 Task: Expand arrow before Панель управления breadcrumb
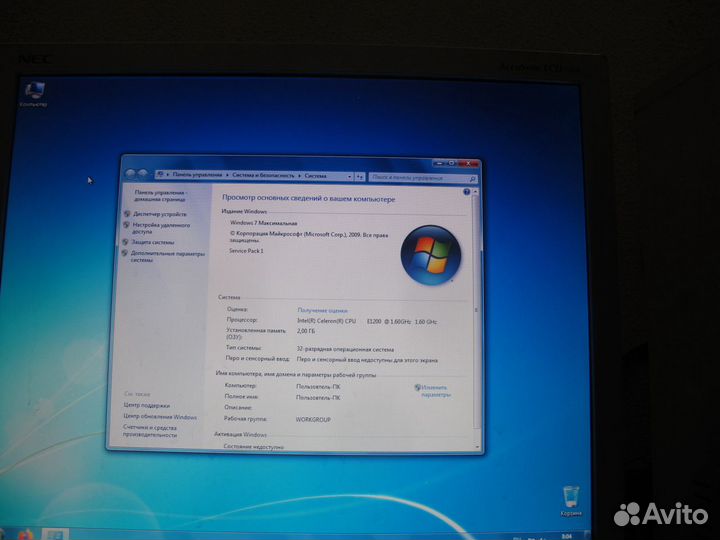(x=168, y=174)
